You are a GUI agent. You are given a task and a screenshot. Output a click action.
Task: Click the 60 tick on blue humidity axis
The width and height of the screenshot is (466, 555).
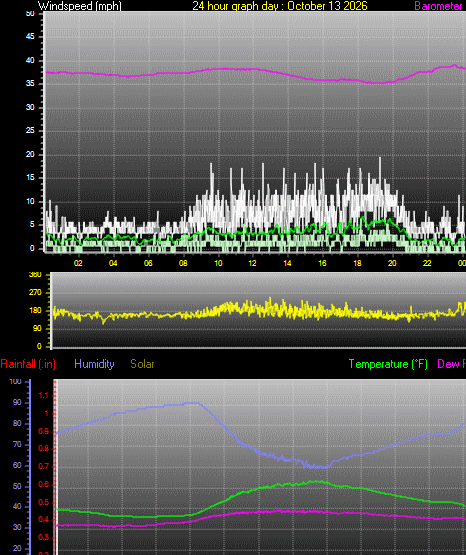tap(17, 465)
